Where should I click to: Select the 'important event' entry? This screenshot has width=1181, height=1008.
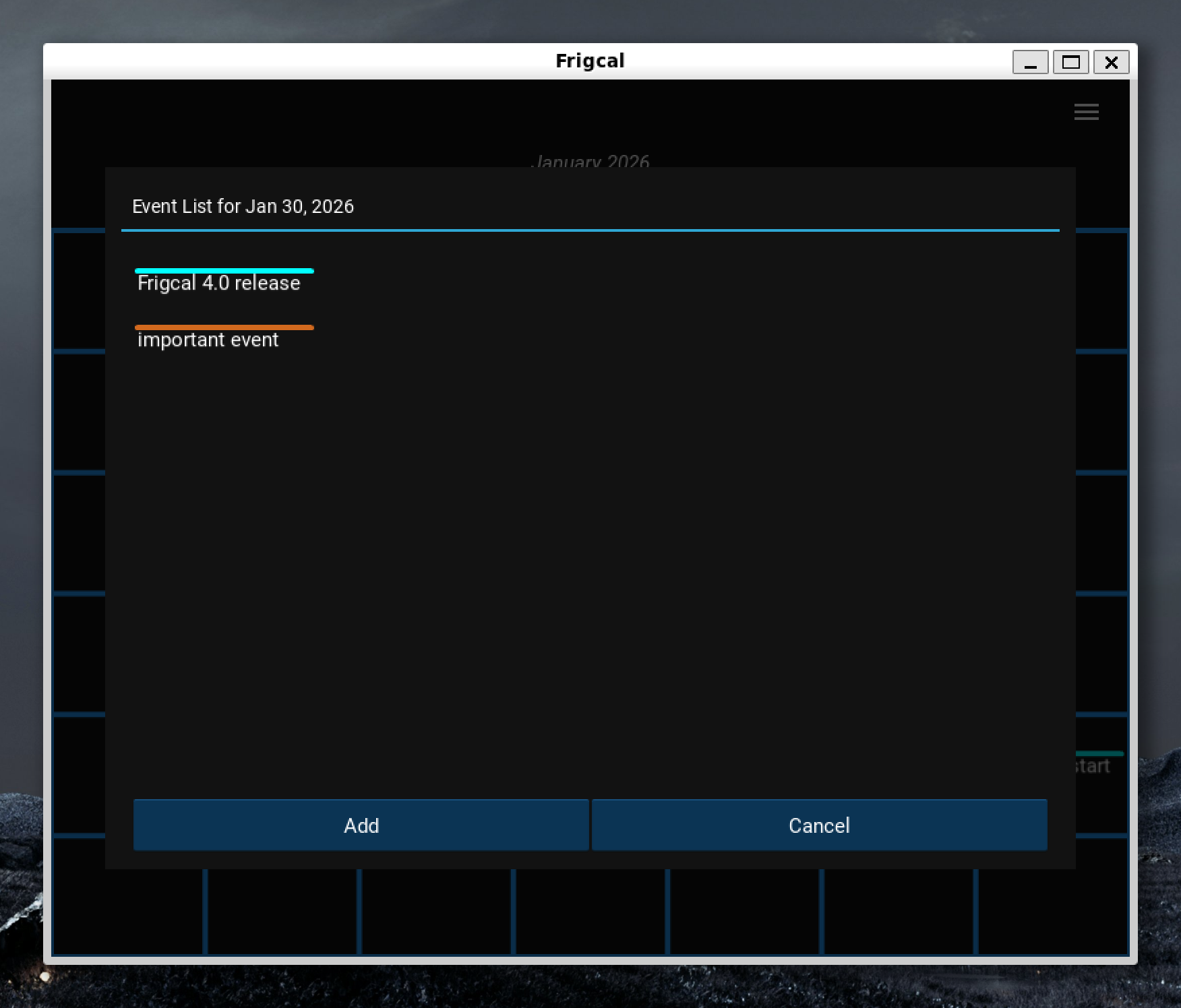[x=208, y=340]
